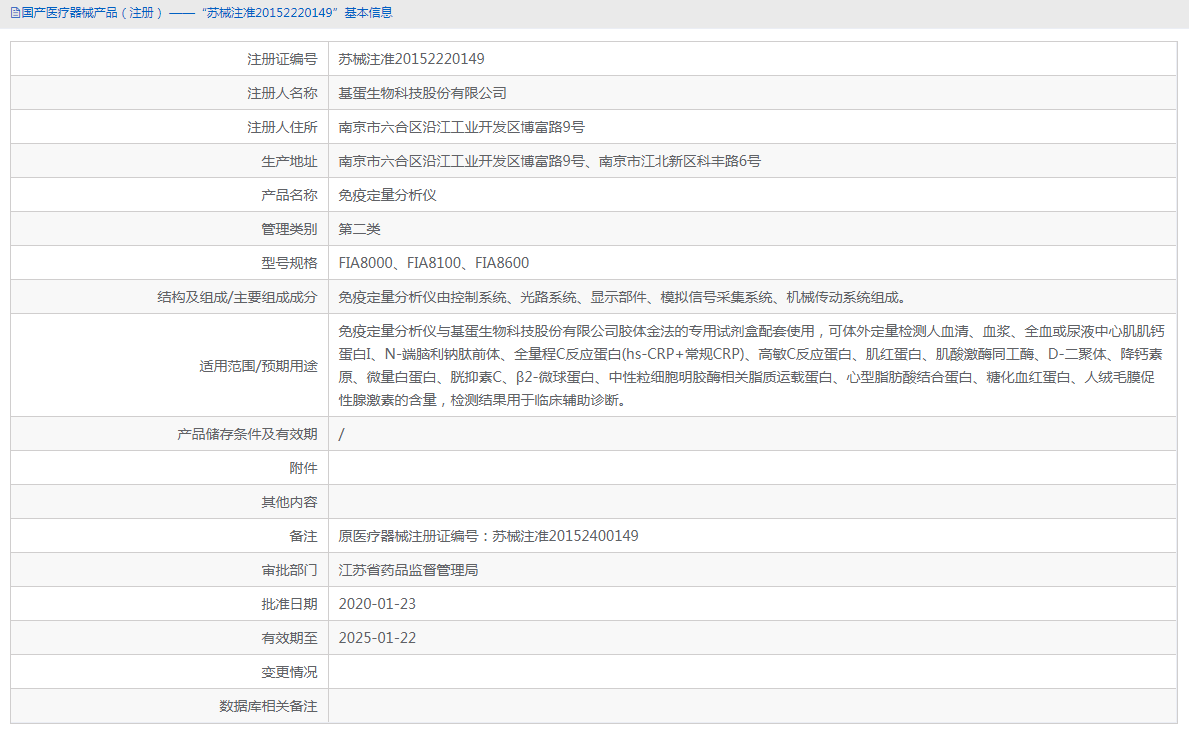Select the expiry date 2025-01-22
The height and width of the screenshot is (731, 1189).
(x=377, y=638)
